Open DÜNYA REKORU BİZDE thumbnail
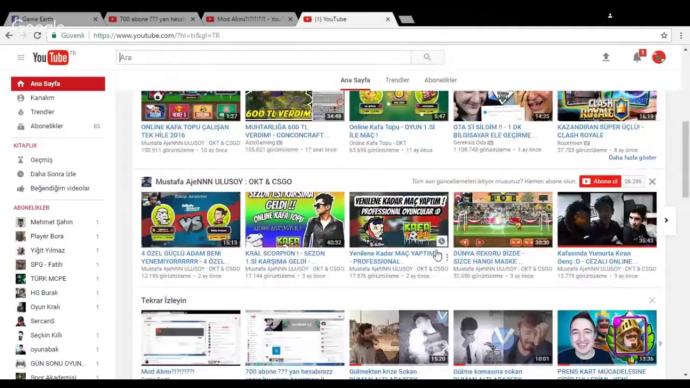 pos(503,220)
